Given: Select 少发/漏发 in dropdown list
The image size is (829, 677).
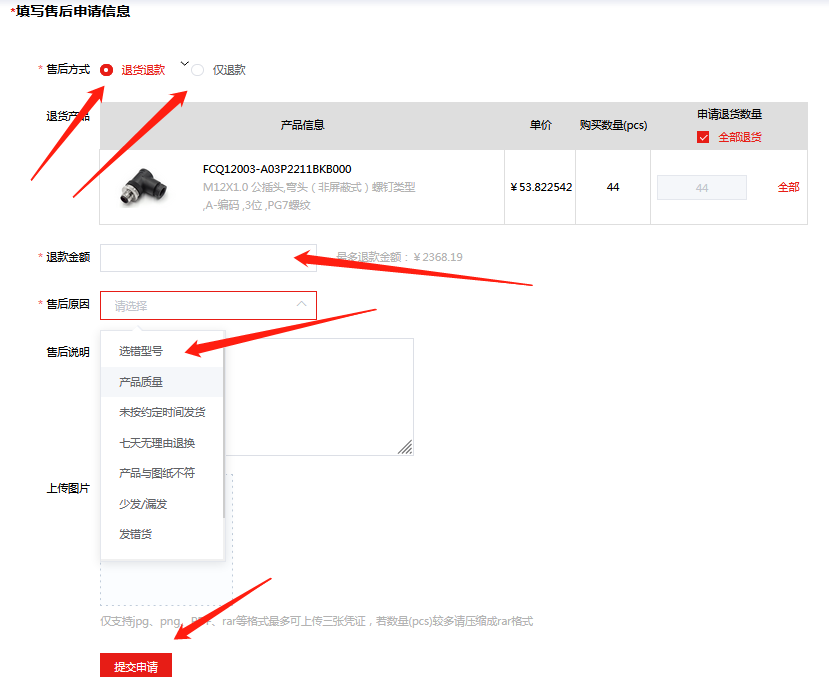Looking at the screenshot, I should 143,504.
